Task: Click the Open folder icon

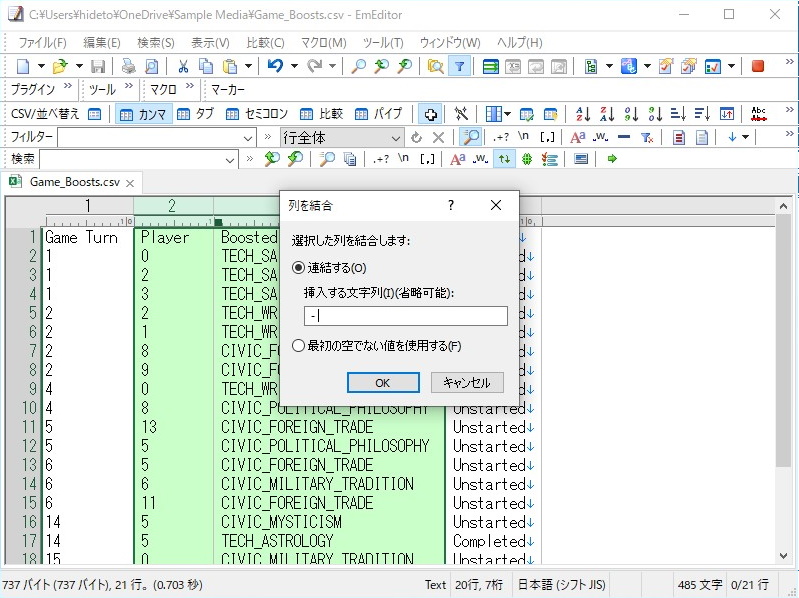Action: (61, 66)
